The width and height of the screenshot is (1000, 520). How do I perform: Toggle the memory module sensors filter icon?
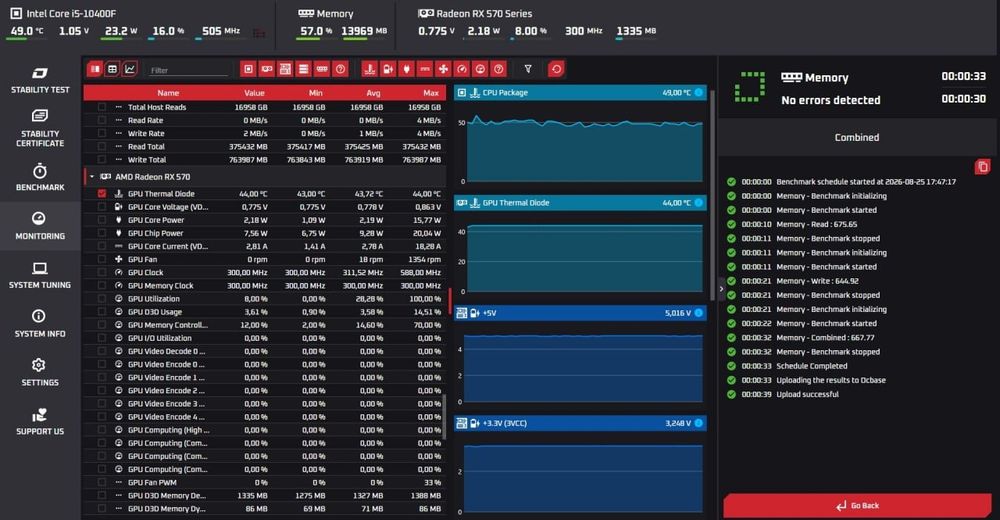(322, 69)
